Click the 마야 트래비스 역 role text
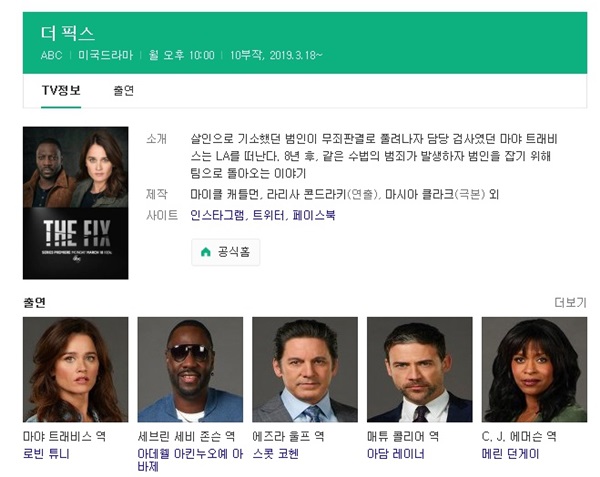 tap(64, 436)
